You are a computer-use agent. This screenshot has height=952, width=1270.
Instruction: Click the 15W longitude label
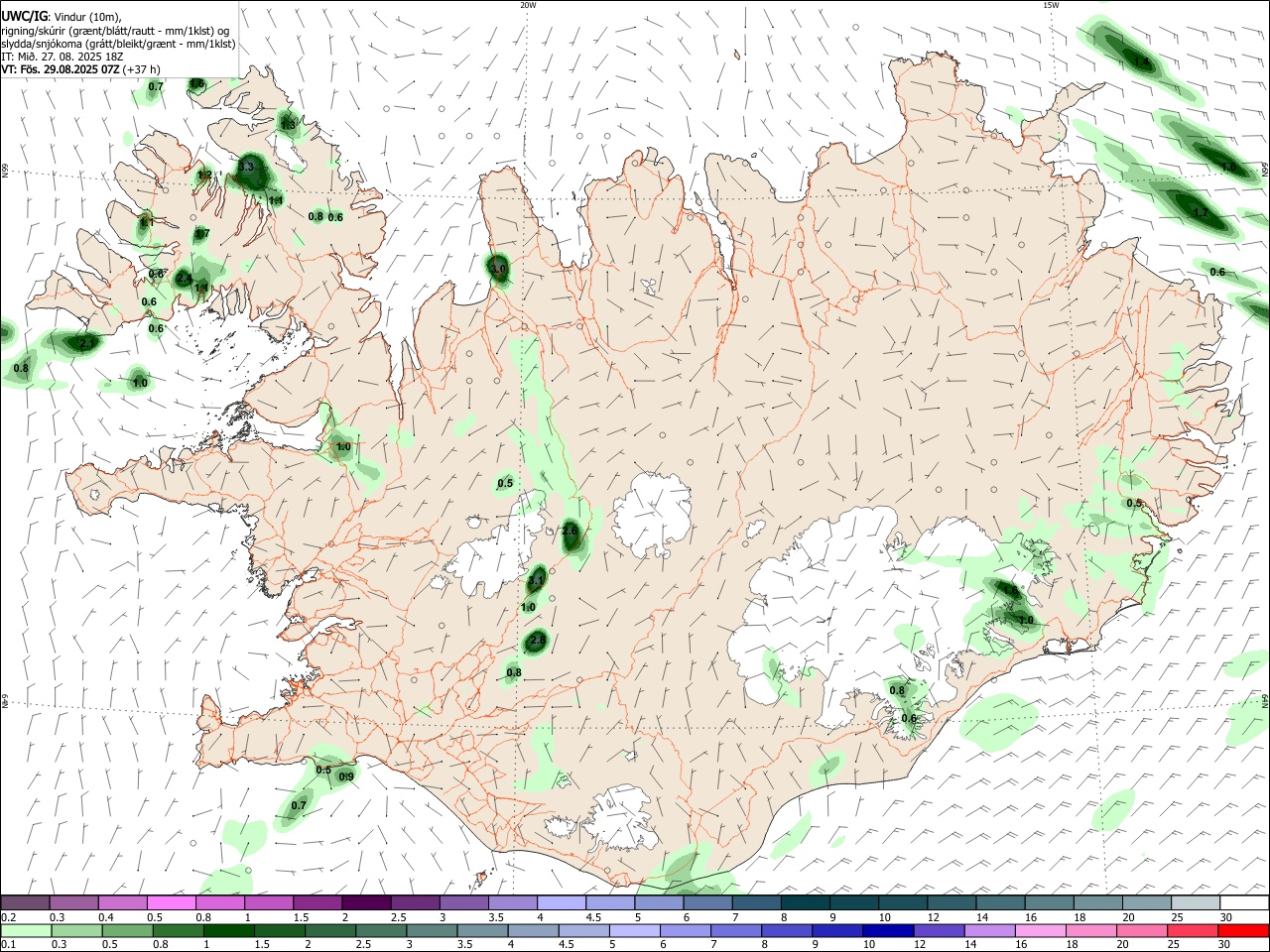1051,5
